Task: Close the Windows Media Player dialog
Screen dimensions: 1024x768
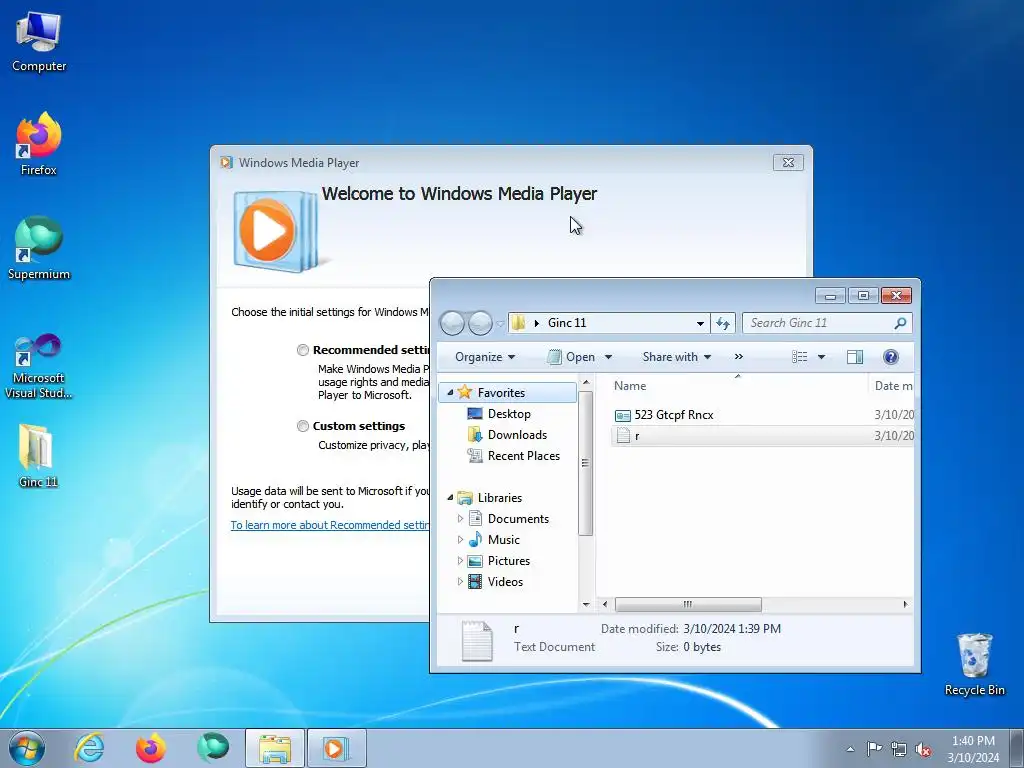Action: (x=788, y=163)
